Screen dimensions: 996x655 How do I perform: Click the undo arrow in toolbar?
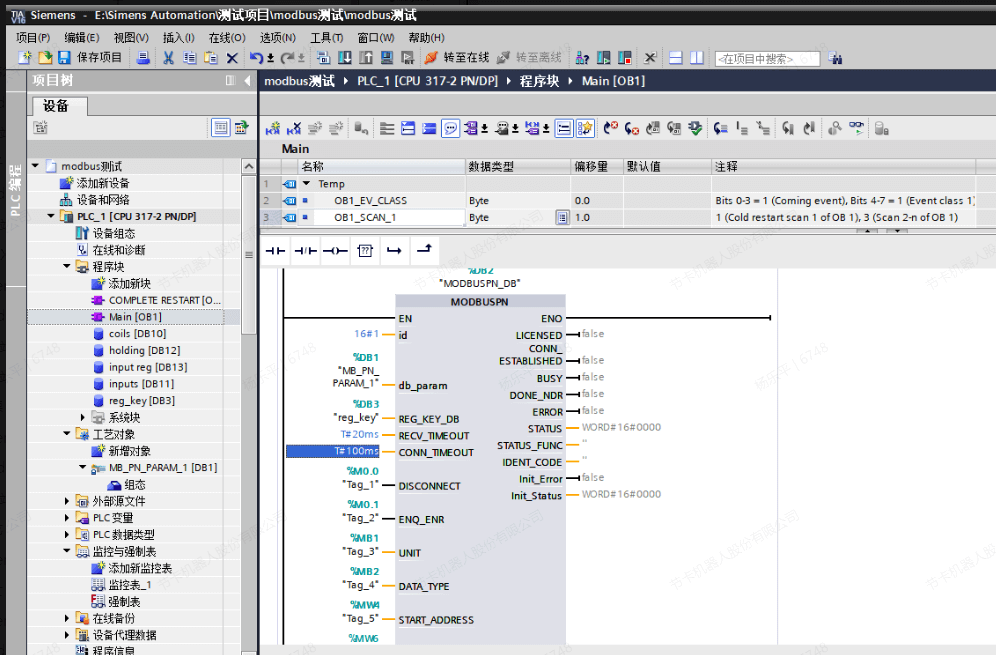point(256,58)
